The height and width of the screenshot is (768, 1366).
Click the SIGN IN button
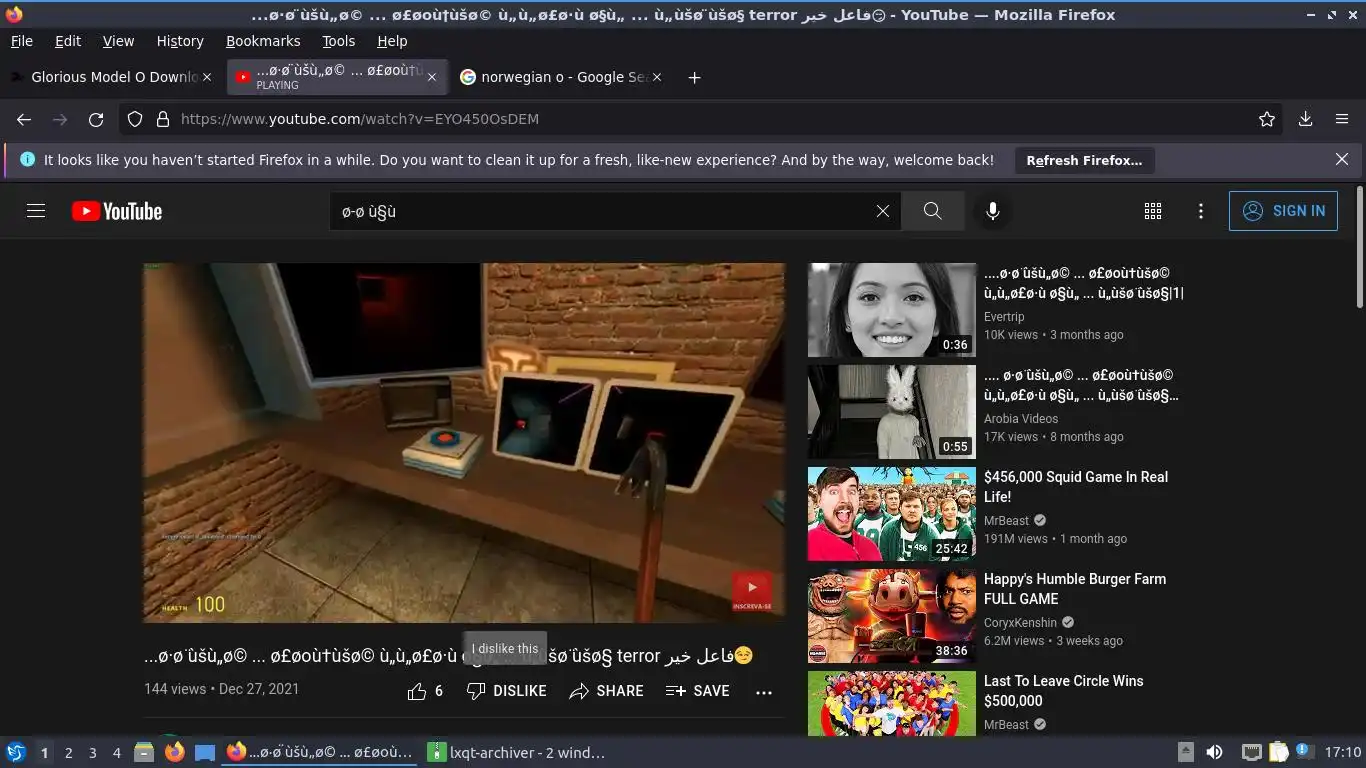coord(1283,211)
